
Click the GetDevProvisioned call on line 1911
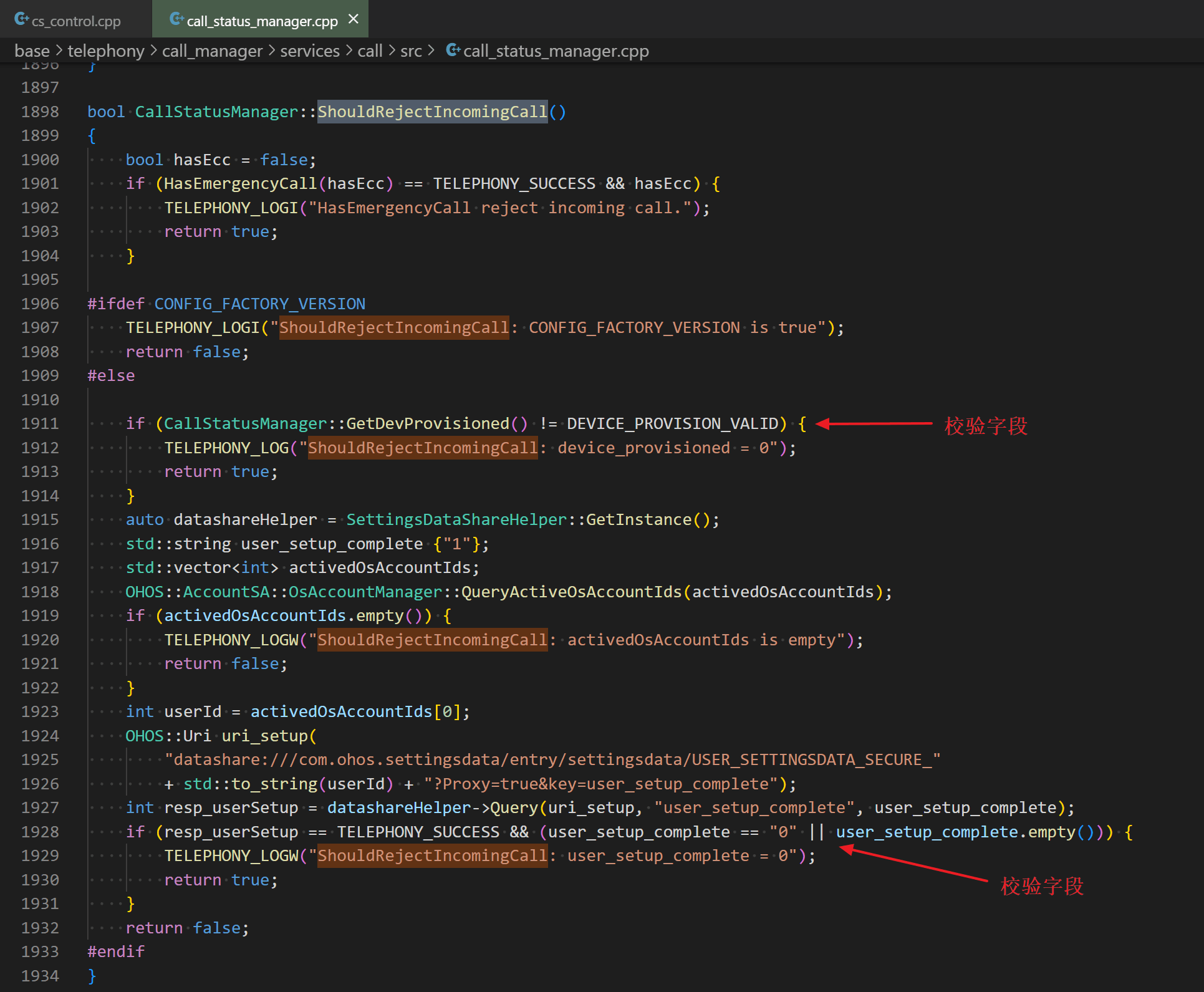[428, 424]
